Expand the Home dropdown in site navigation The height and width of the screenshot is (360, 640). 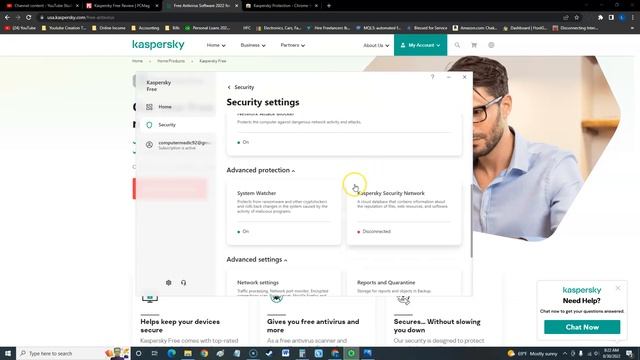(x=216, y=45)
